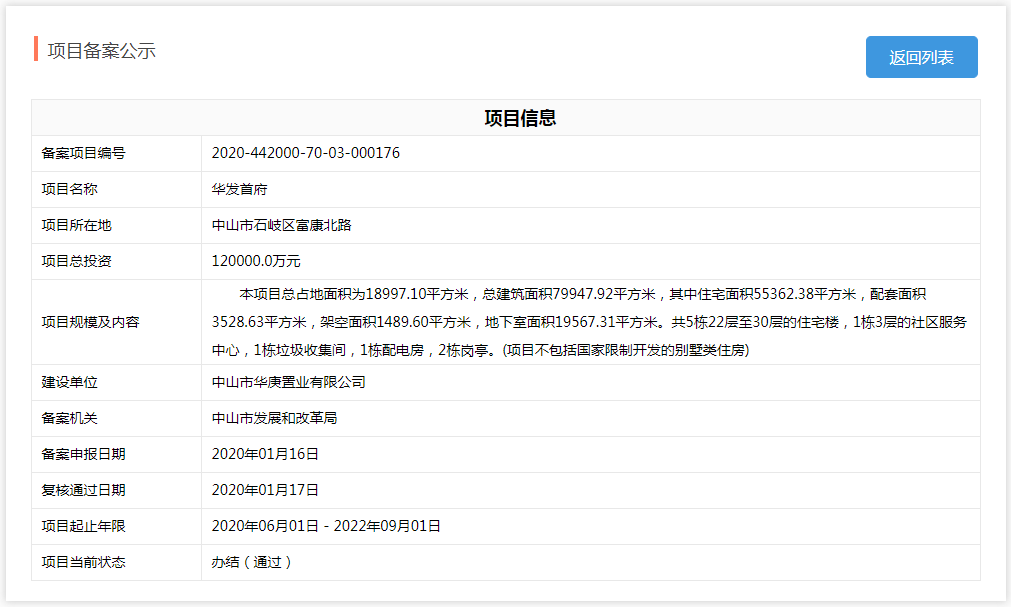
Task: Select review date 2020年01月17日
Action: click(265, 490)
